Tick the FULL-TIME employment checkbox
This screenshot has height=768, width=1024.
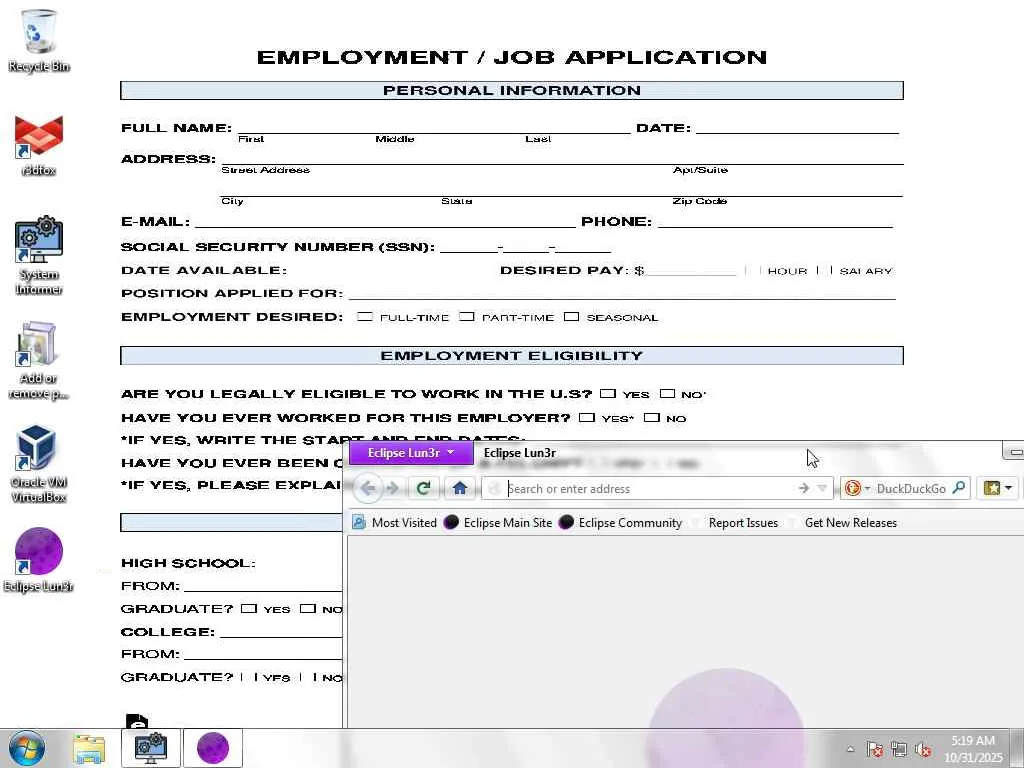coord(365,317)
